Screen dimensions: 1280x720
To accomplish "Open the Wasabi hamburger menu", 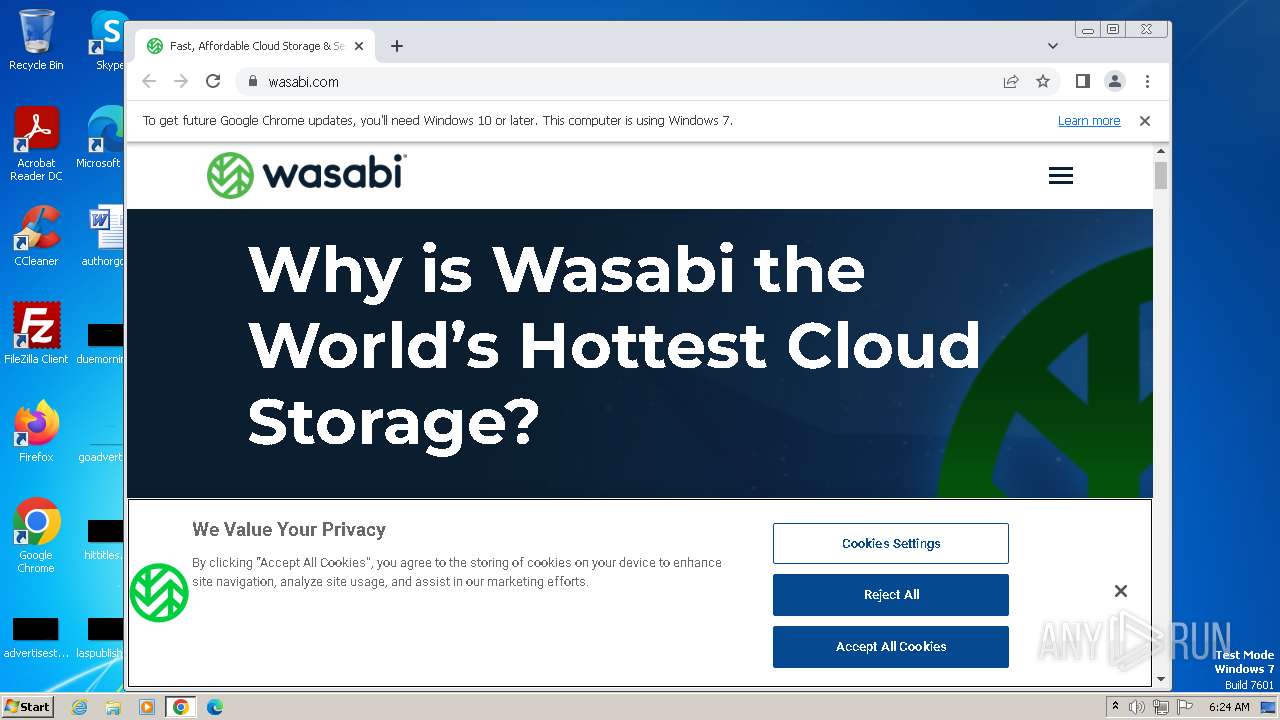I will pos(1060,176).
